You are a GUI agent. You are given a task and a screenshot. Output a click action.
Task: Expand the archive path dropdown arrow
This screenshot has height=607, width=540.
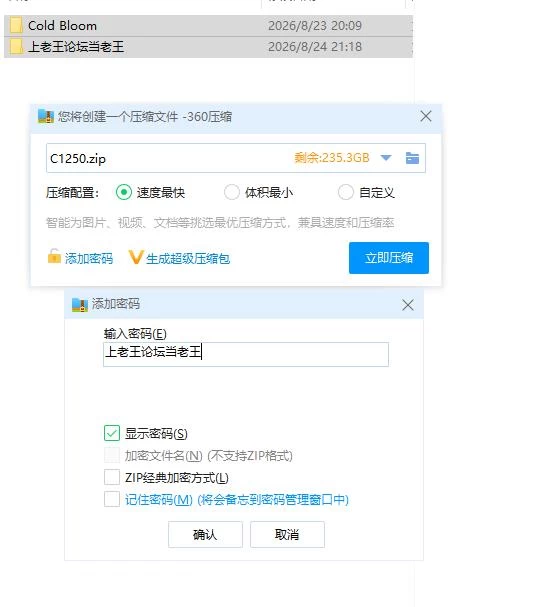coord(386,158)
